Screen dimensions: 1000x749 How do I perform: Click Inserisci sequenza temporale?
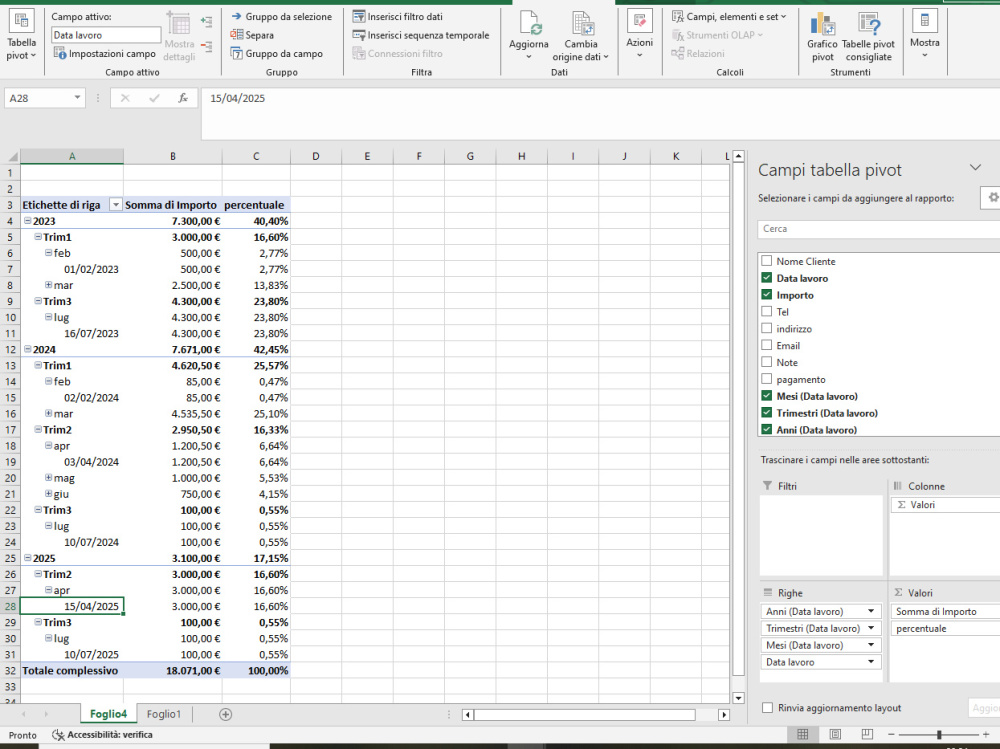[x=421, y=35]
